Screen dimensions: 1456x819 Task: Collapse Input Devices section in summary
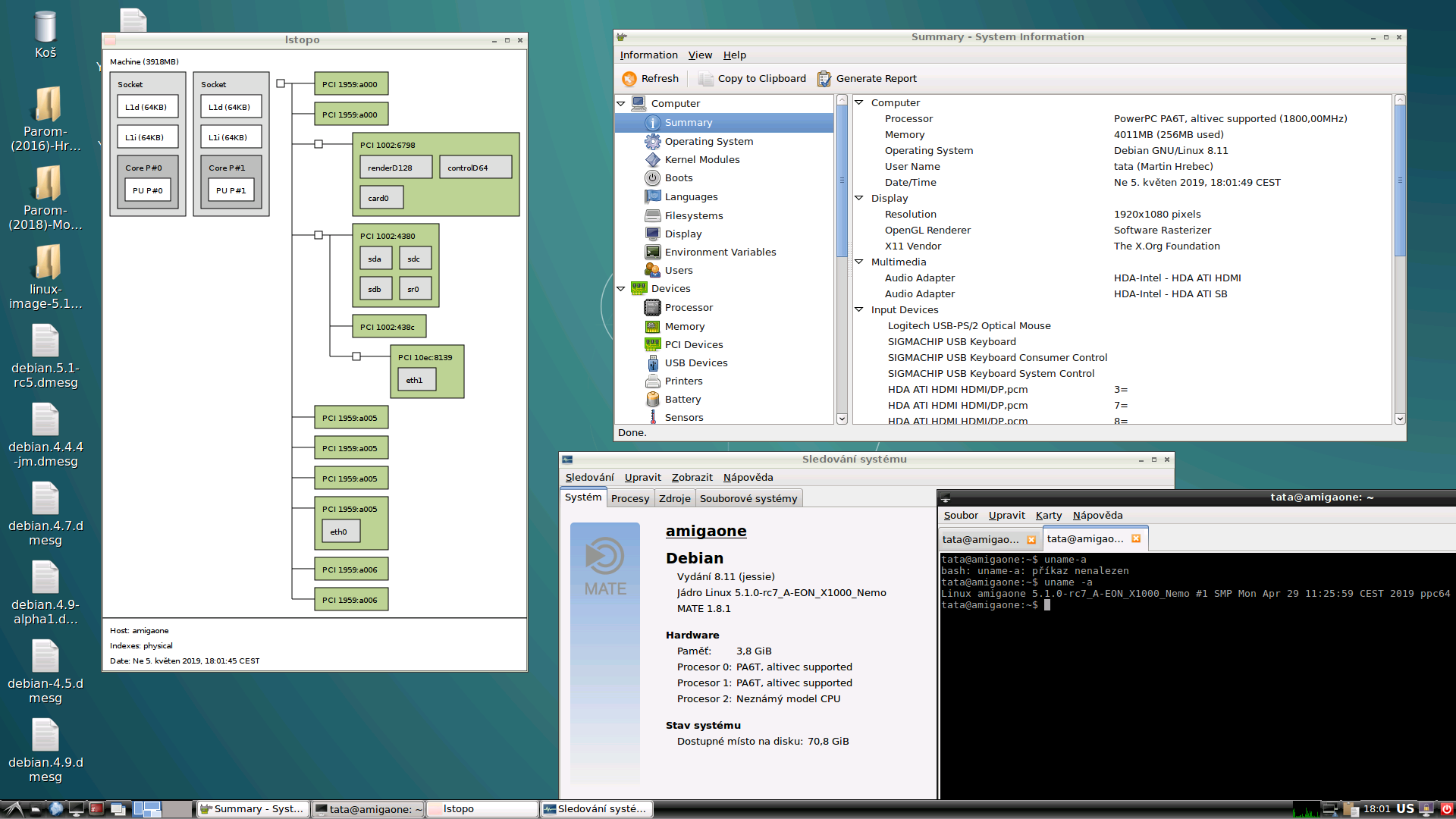coord(859,309)
